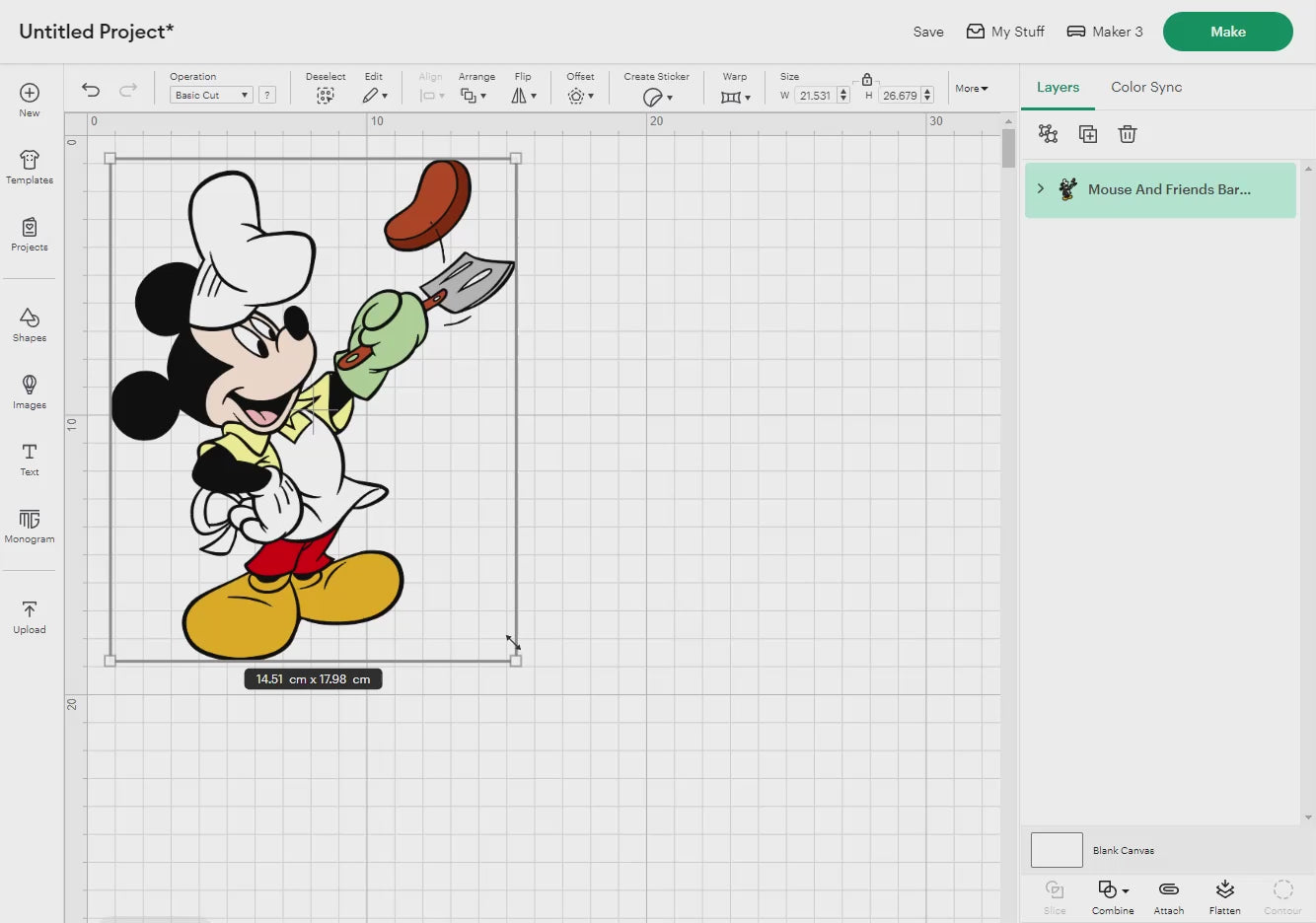Switch to the Layers tab

pyautogui.click(x=1058, y=87)
